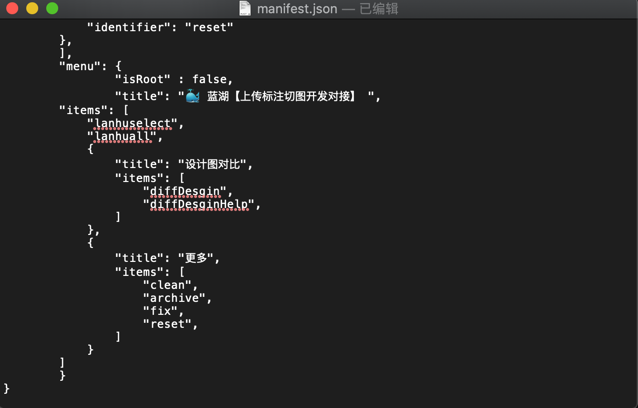Click the "更多" title value

198,258
